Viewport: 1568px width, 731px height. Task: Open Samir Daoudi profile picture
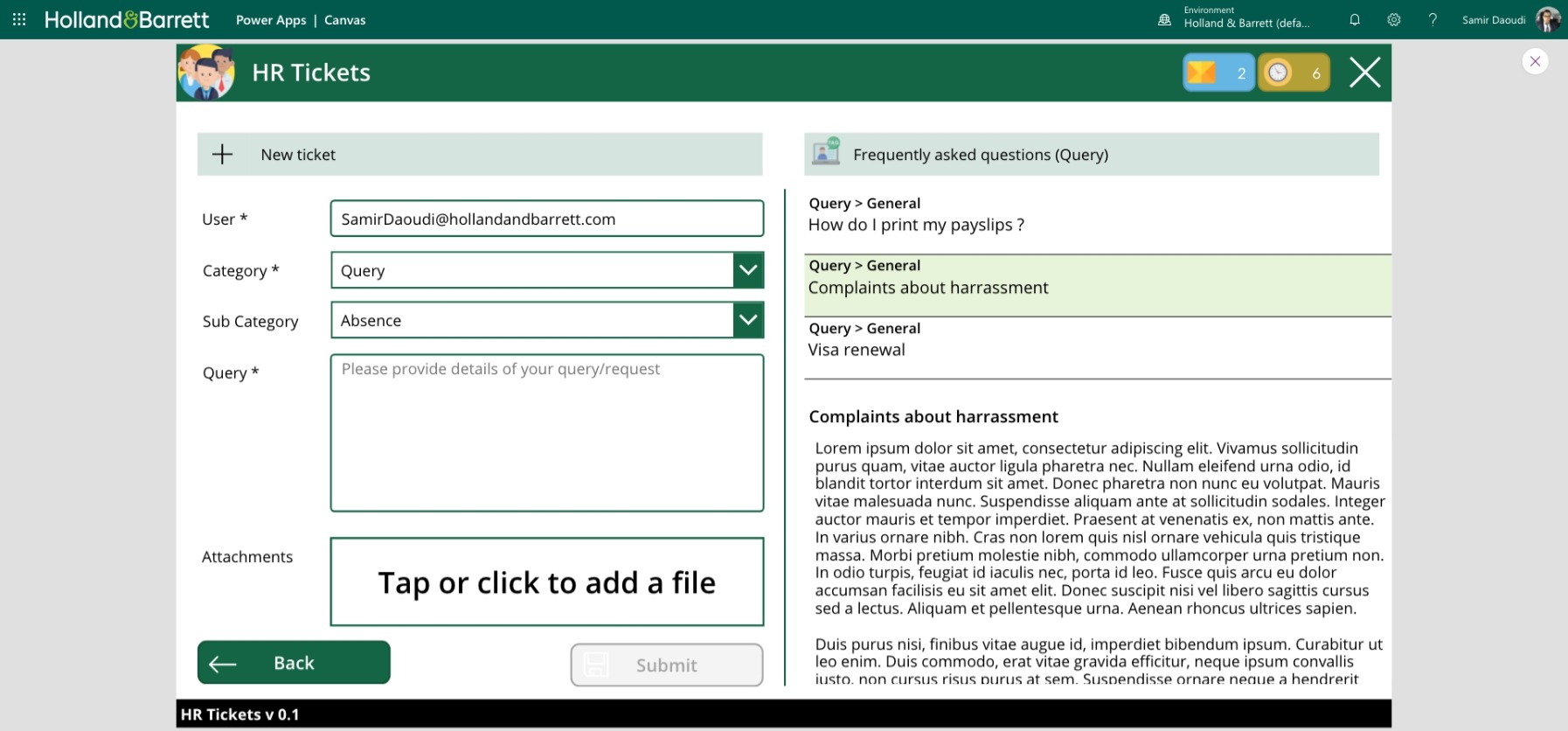pos(1548,19)
